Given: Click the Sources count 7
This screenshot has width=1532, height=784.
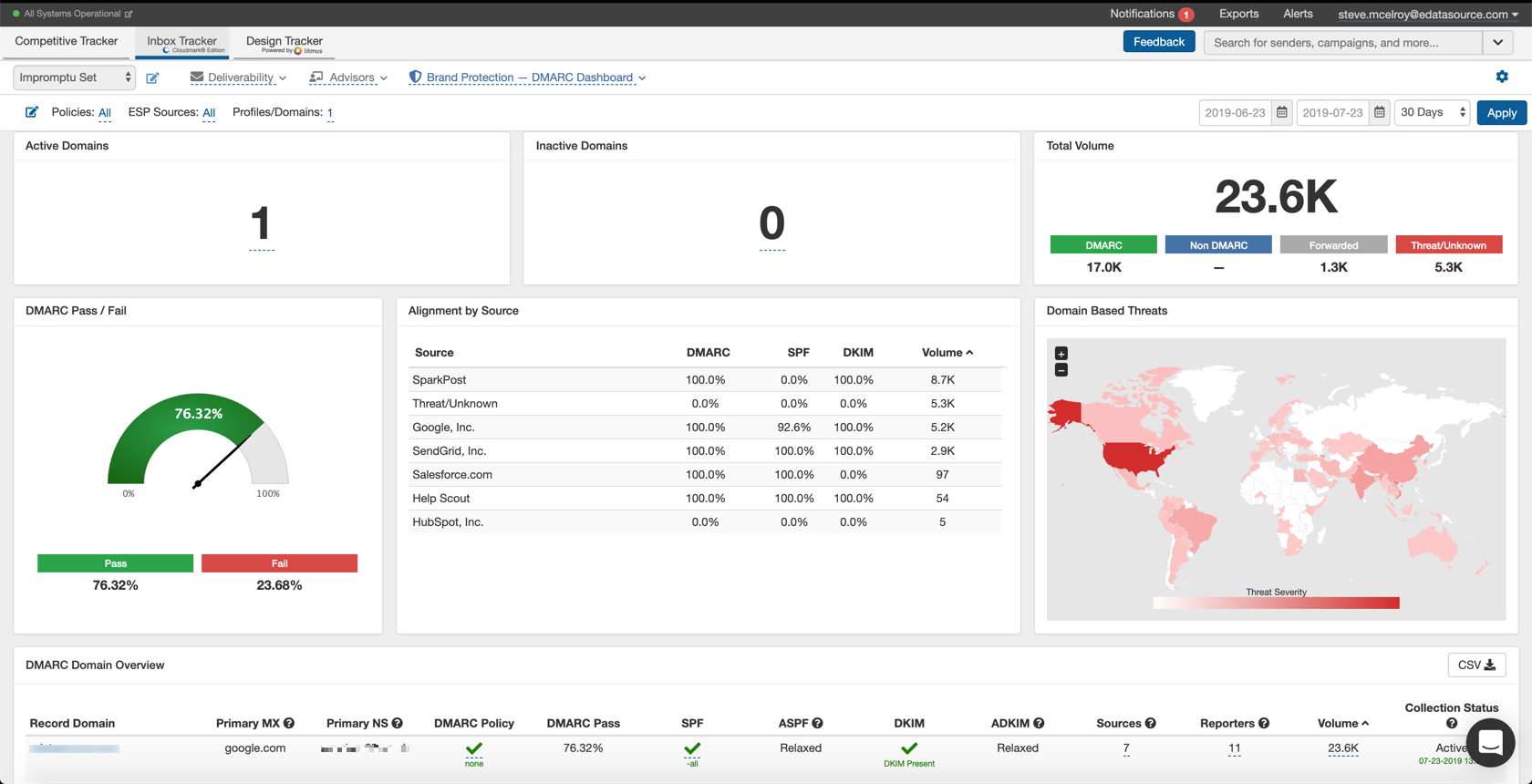Looking at the screenshot, I should (x=1126, y=748).
